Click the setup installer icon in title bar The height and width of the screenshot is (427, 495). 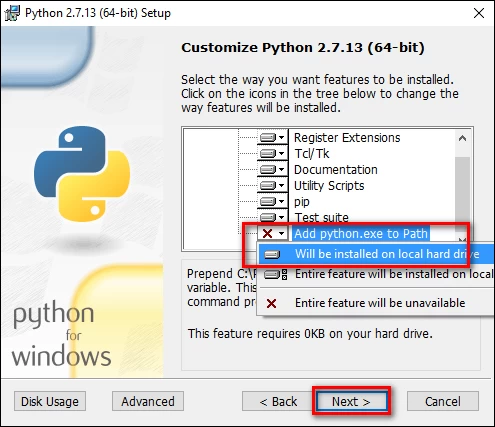click(12, 13)
